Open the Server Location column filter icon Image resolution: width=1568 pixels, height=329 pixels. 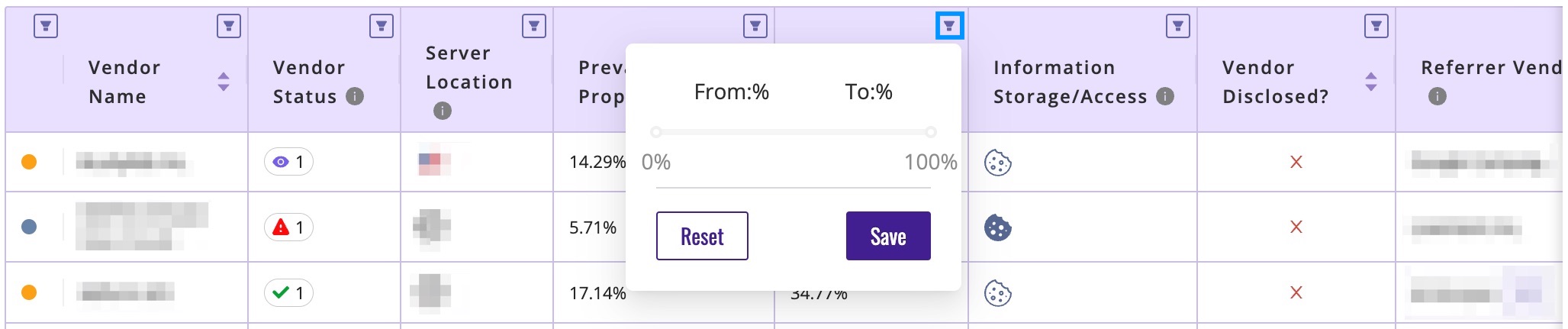(534, 27)
